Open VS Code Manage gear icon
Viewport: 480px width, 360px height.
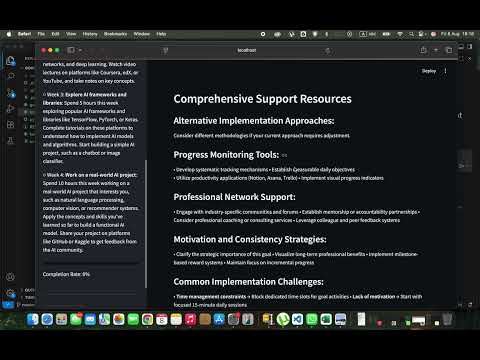(11, 293)
